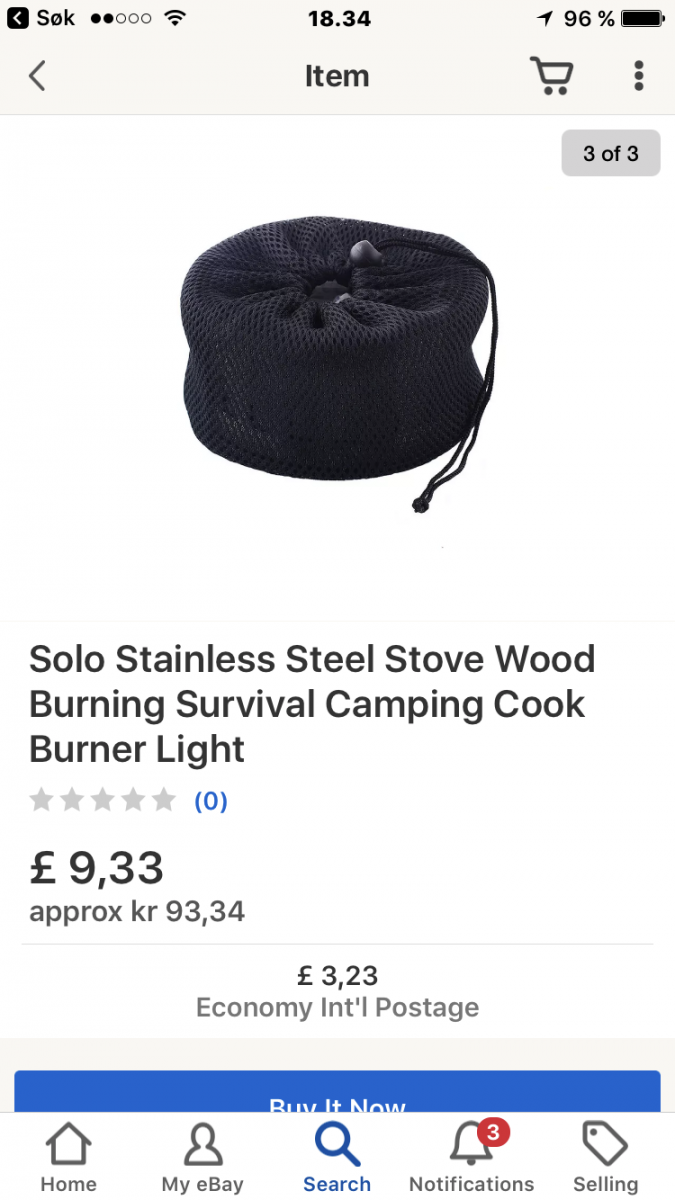Screen dimensions: 675x1200
Task: Tap the five-star rating row
Action: tap(103, 800)
